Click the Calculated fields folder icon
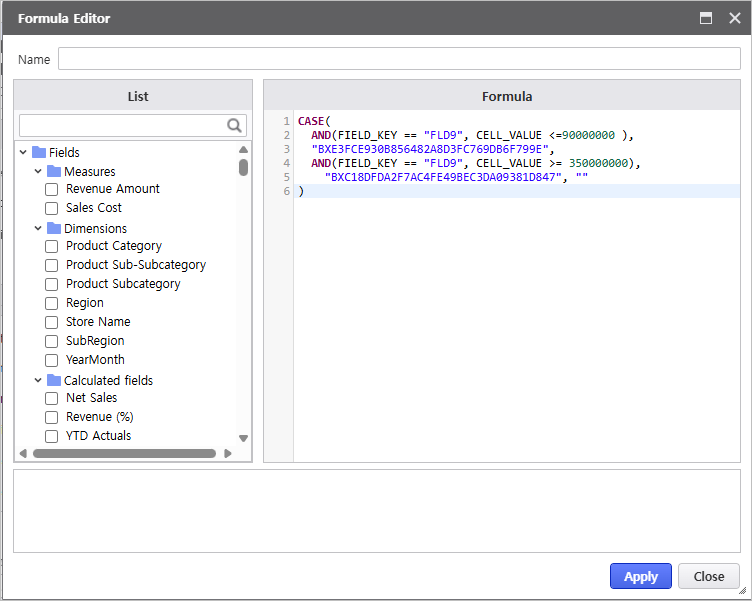Image resolution: width=752 pixels, height=601 pixels. (x=54, y=381)
